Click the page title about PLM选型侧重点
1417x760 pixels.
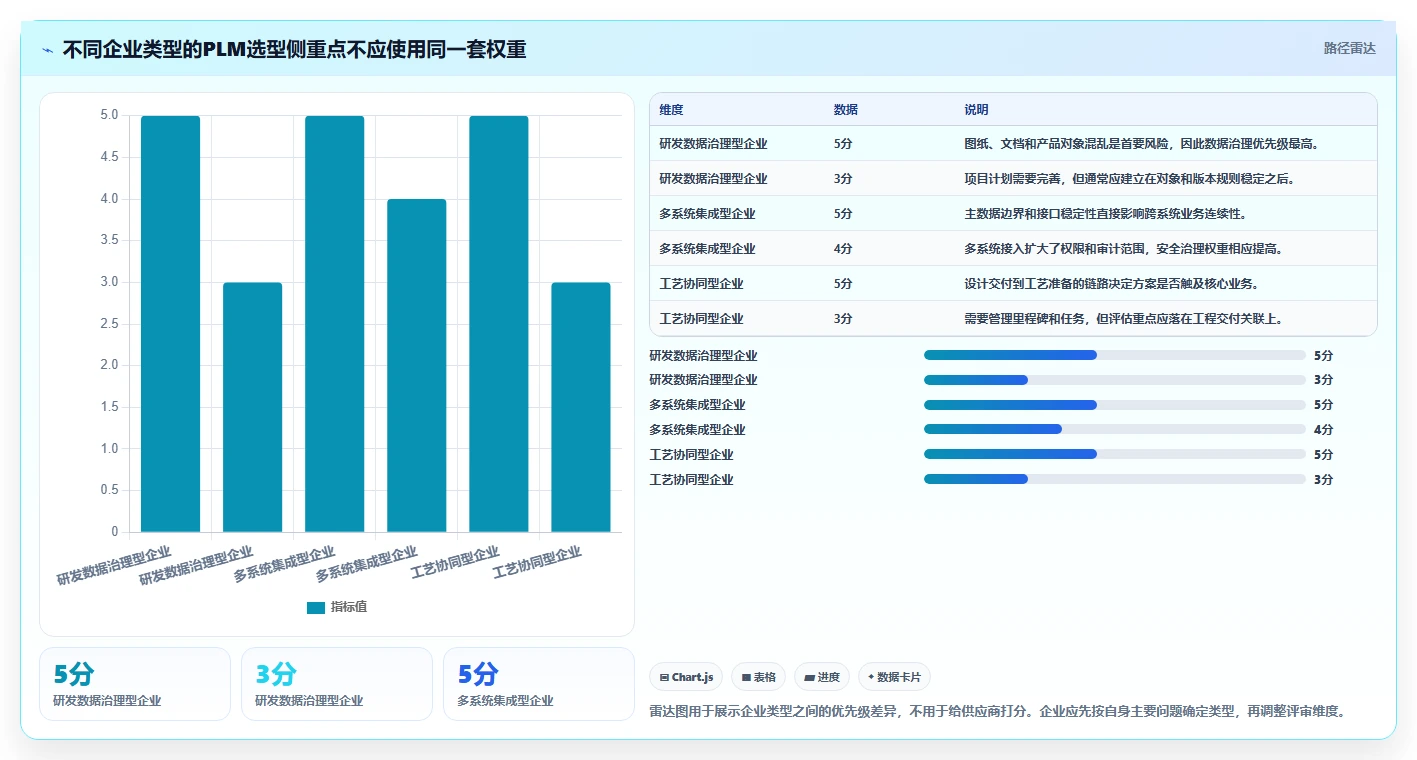tap(294, 49)
